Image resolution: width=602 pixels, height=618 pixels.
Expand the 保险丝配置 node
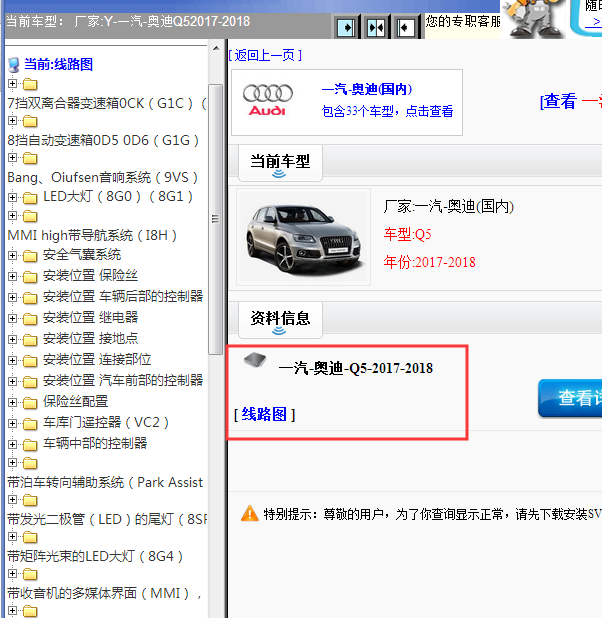coord(13,402)
